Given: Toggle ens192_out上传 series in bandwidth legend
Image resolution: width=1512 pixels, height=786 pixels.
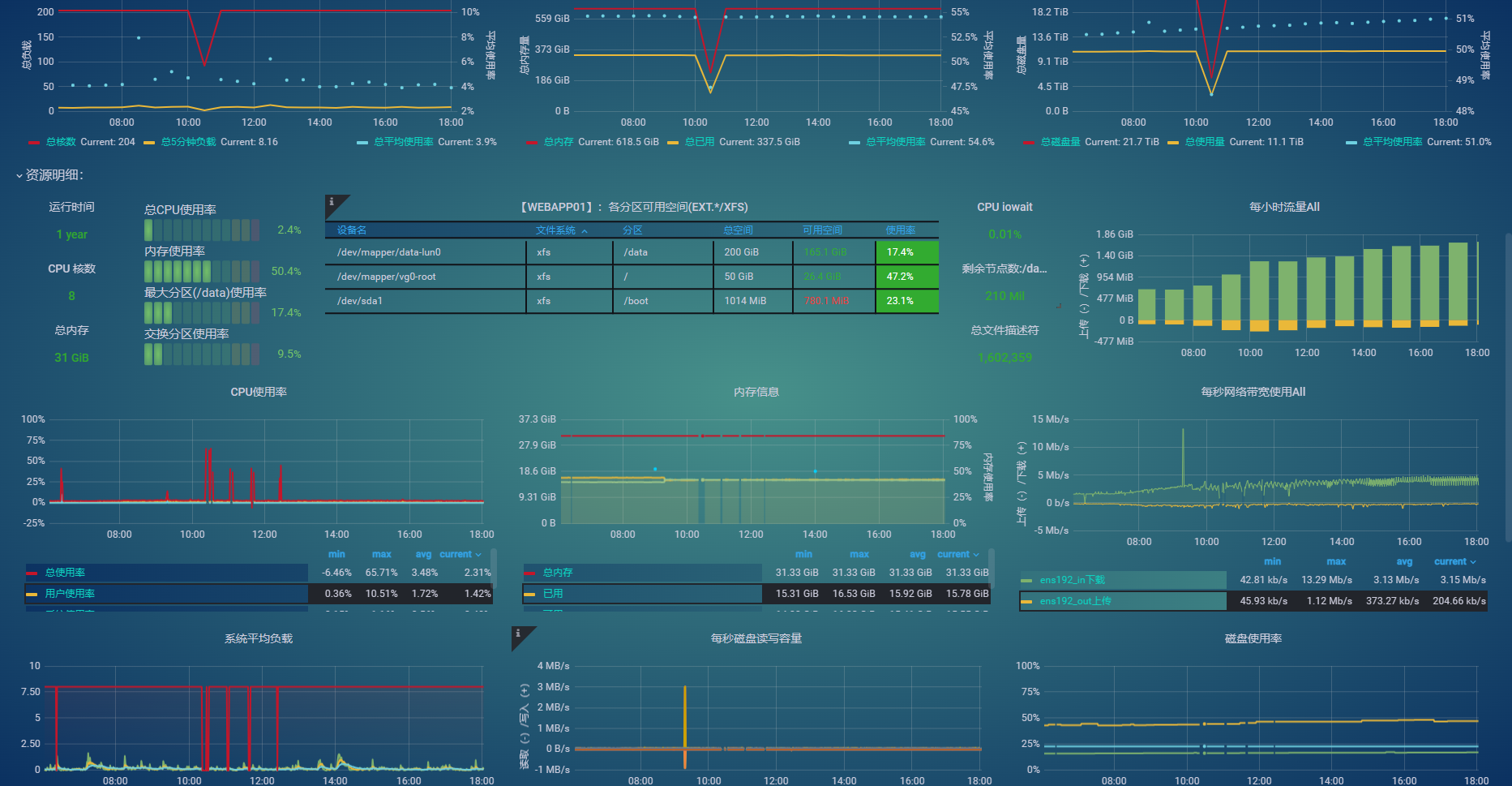Looking at the screenshot, I should pyautogui.click(x=1075, y=601).
